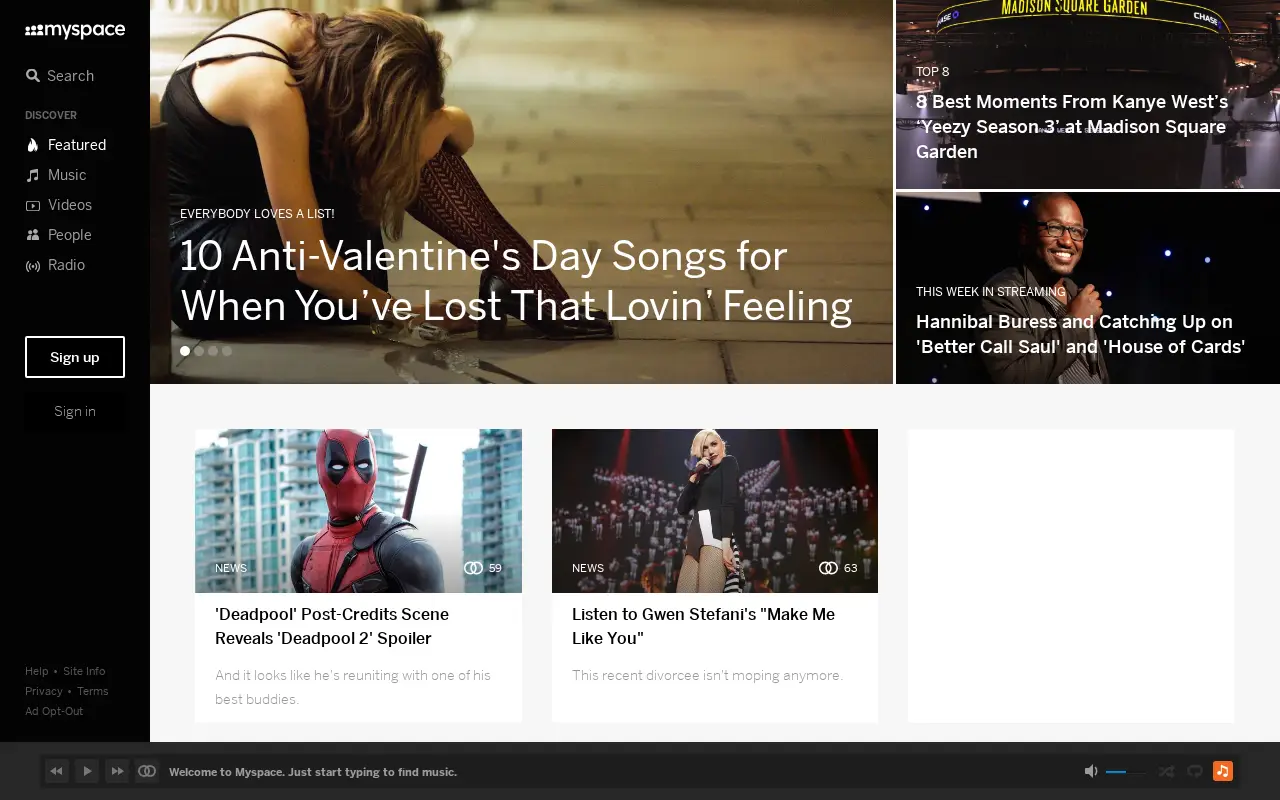
Task: Click the connect rings icon in player
Action: [x=147, y=771]
